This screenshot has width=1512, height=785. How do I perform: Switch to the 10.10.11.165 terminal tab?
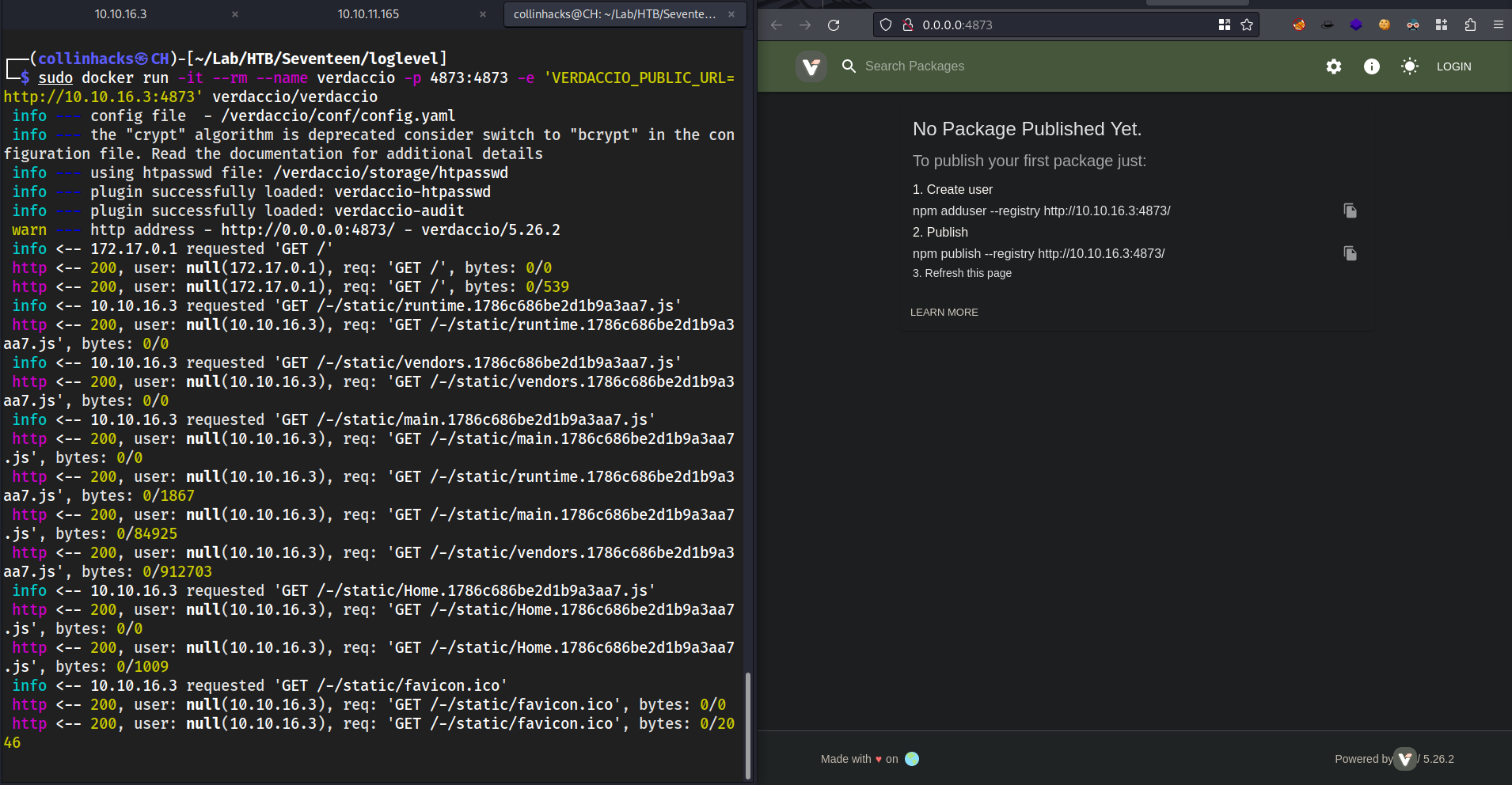tap(368, 14)
